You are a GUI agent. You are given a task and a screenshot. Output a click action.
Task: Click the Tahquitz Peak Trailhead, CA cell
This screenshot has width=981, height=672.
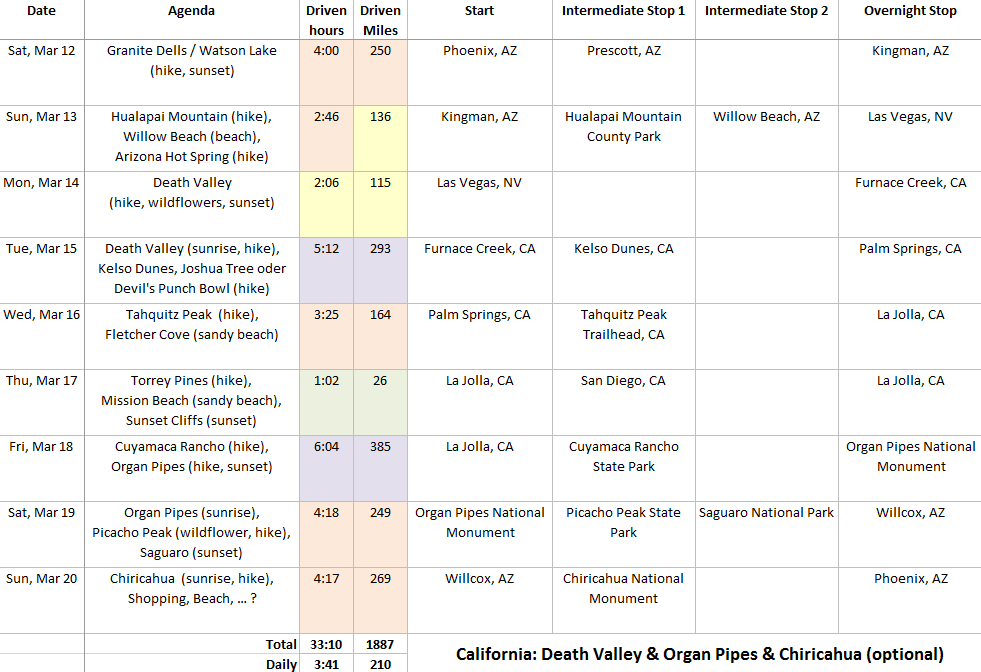[623, 324]
